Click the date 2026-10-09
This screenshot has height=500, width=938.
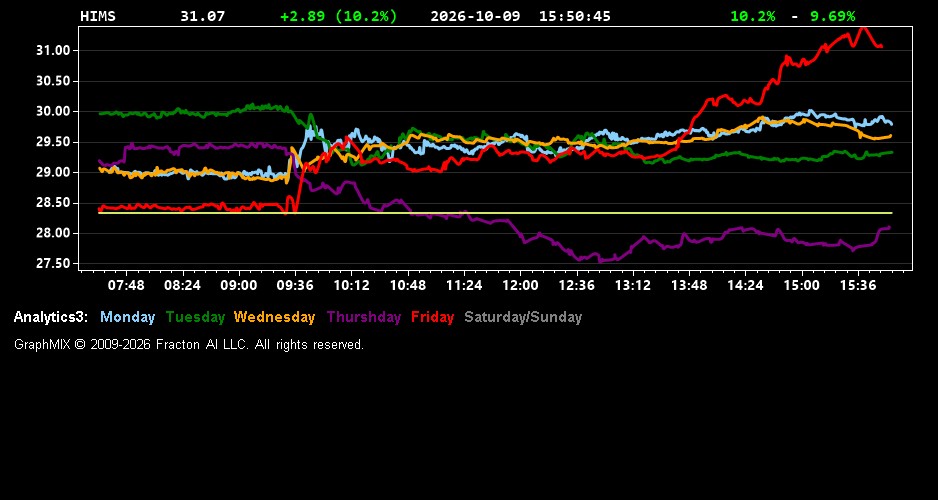pyautogui.click(x=475, y=16)
